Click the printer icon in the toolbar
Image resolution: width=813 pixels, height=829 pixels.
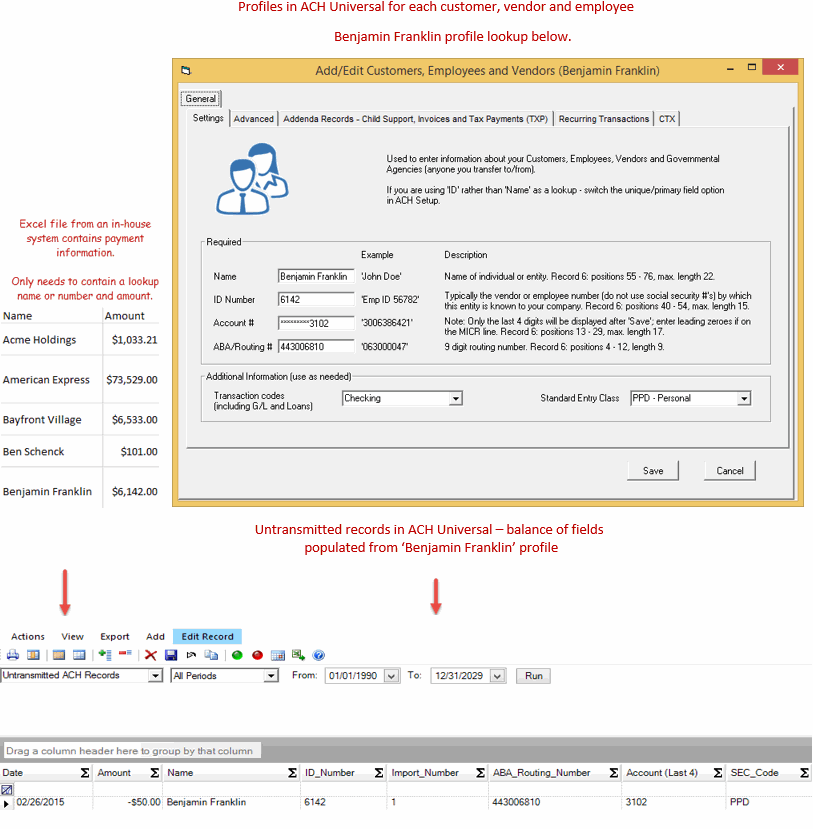(x=13, y=655)
